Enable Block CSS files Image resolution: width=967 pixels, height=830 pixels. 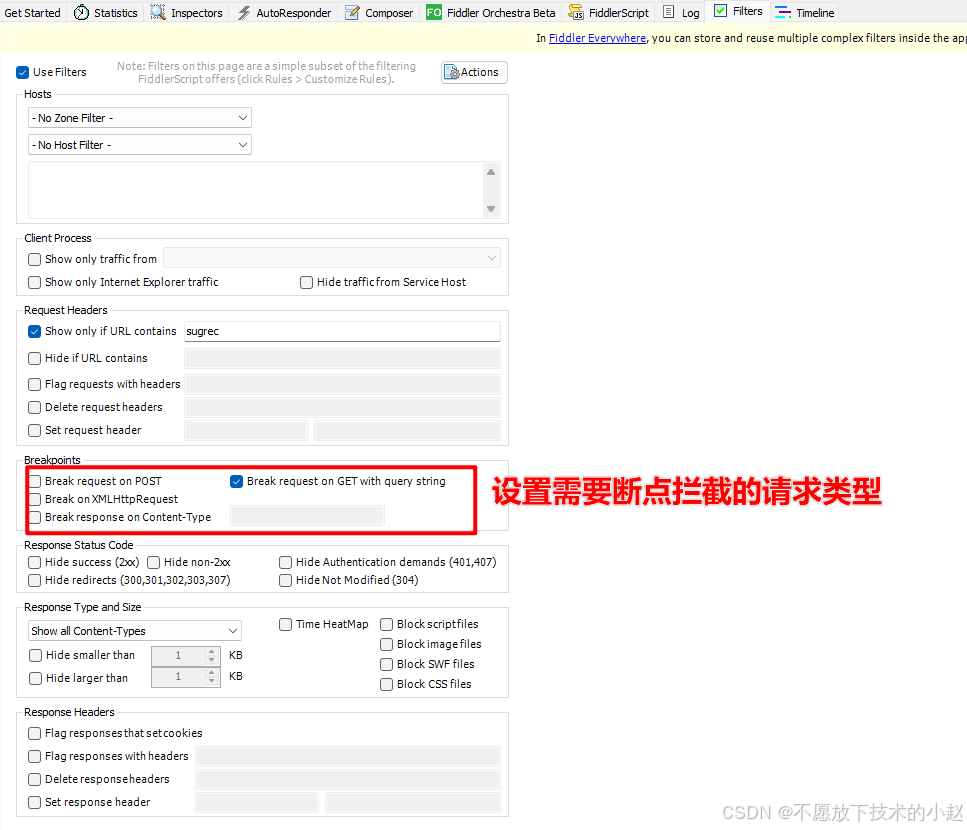387,684
